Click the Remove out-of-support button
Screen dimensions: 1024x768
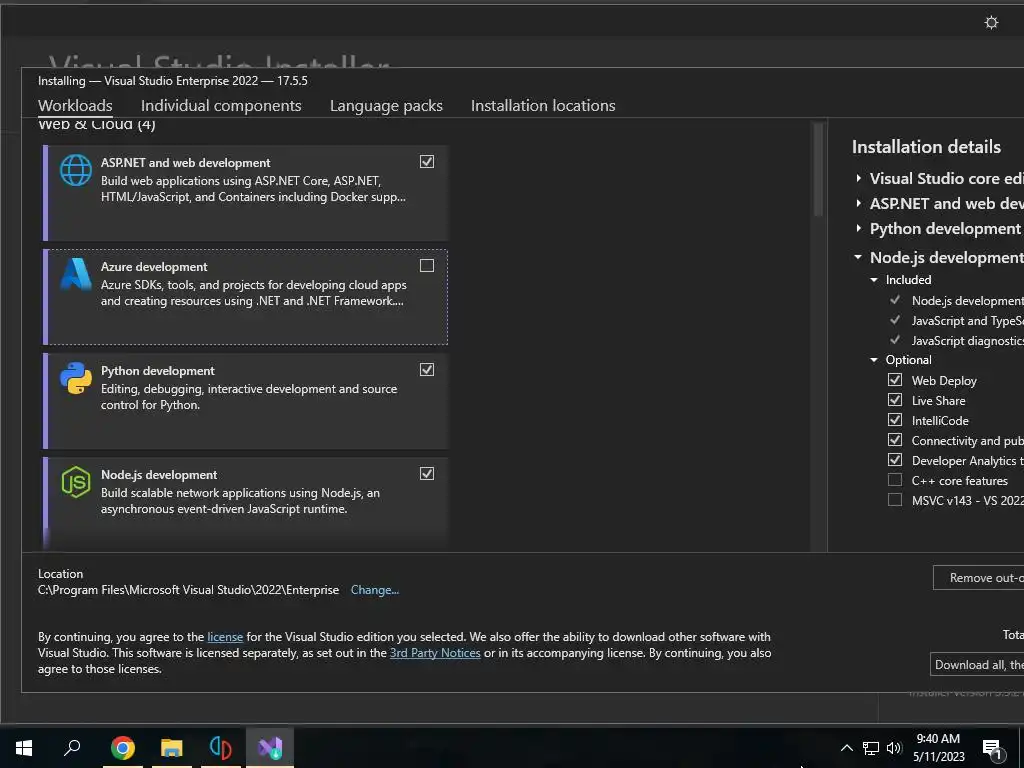click(978, 578)
